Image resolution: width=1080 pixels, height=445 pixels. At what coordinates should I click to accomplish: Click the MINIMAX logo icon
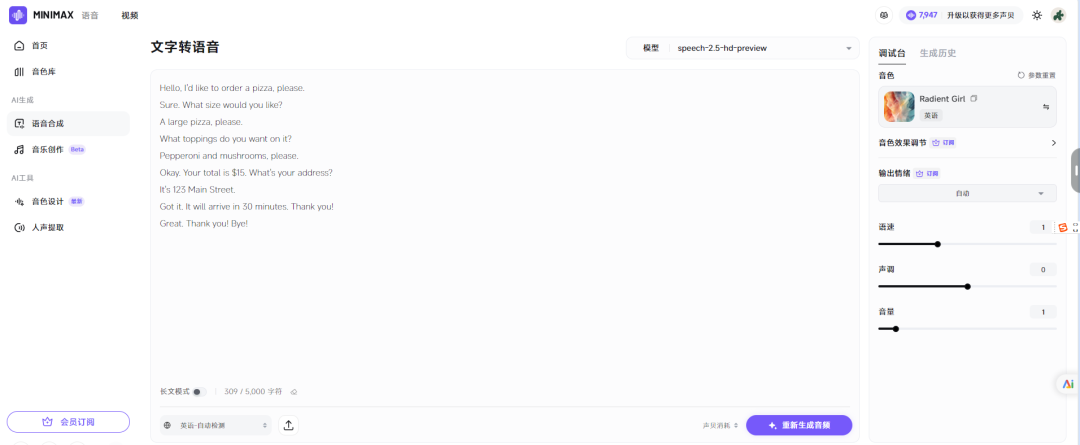[18, 14]
